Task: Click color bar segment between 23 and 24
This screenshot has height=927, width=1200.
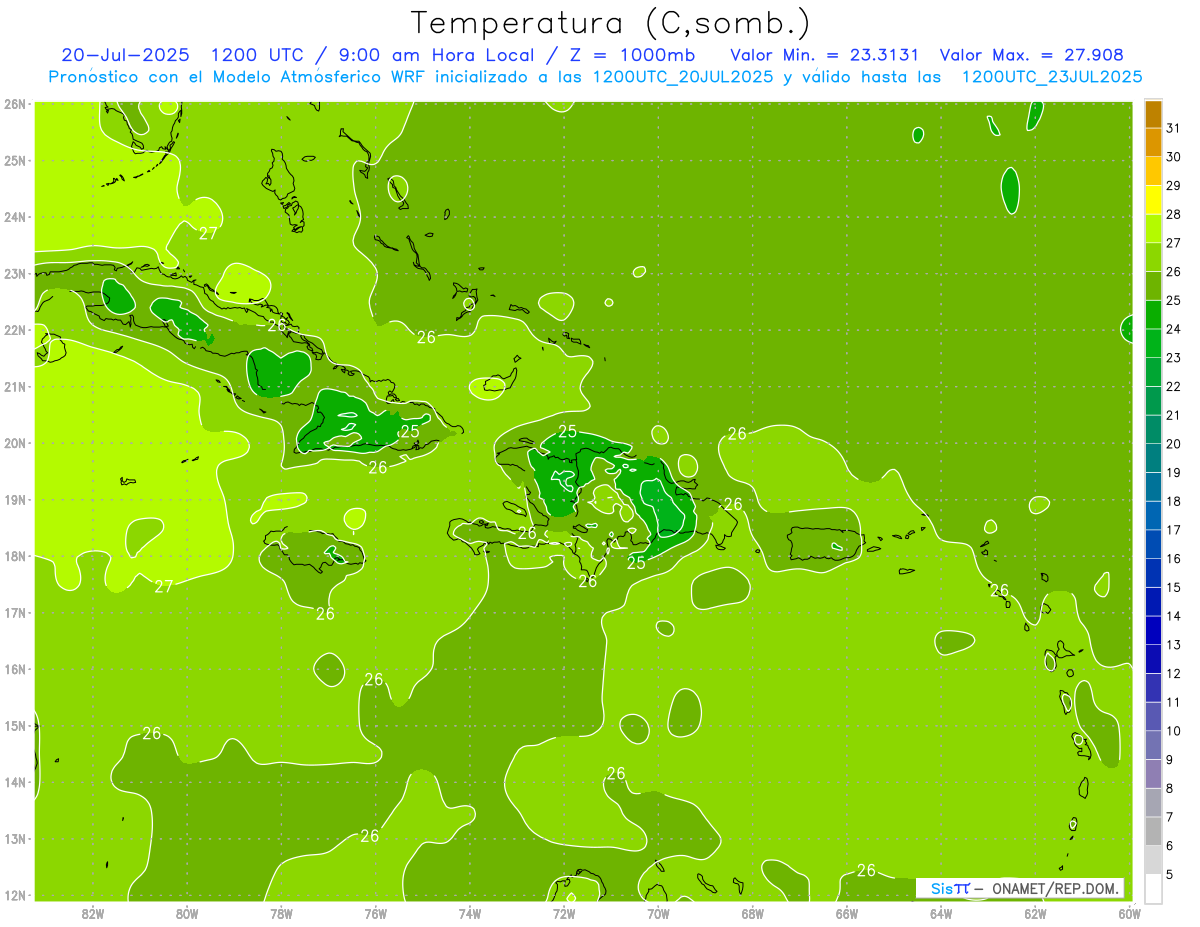Action: pos(1153,343)
